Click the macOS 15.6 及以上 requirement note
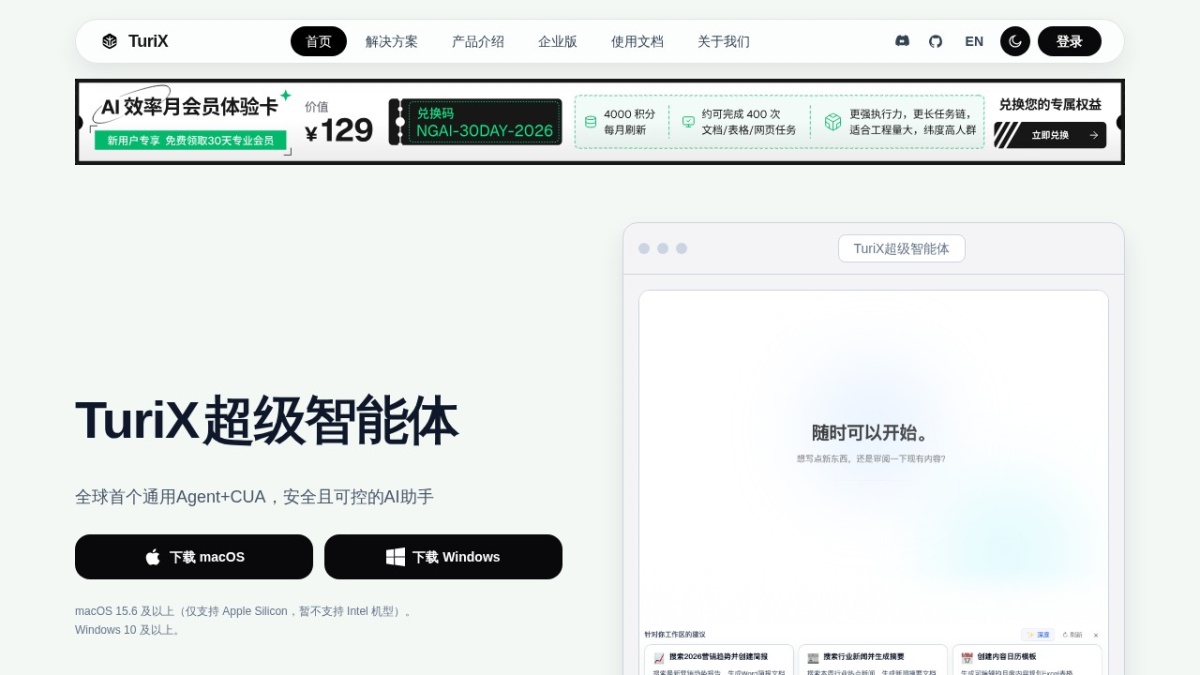1200x675 pixels. point(244,611)
